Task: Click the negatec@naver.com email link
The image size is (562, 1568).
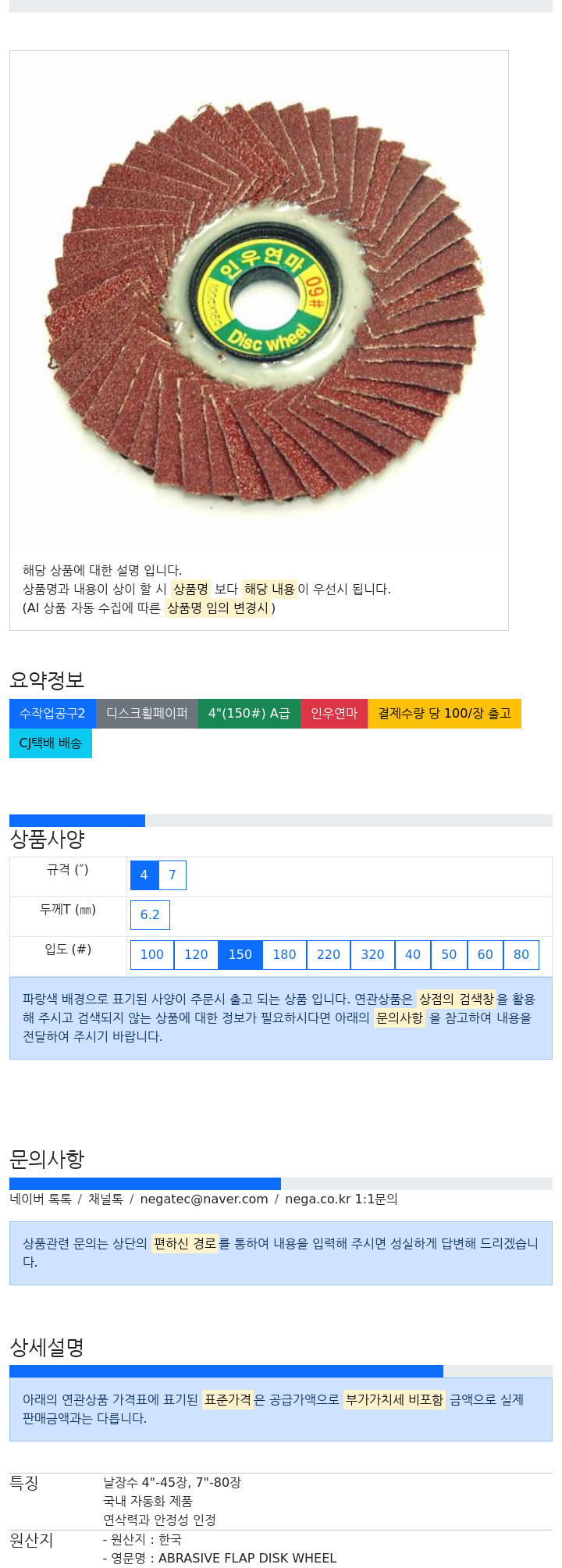Action: pyautogui.click(x=204, y=1199)
